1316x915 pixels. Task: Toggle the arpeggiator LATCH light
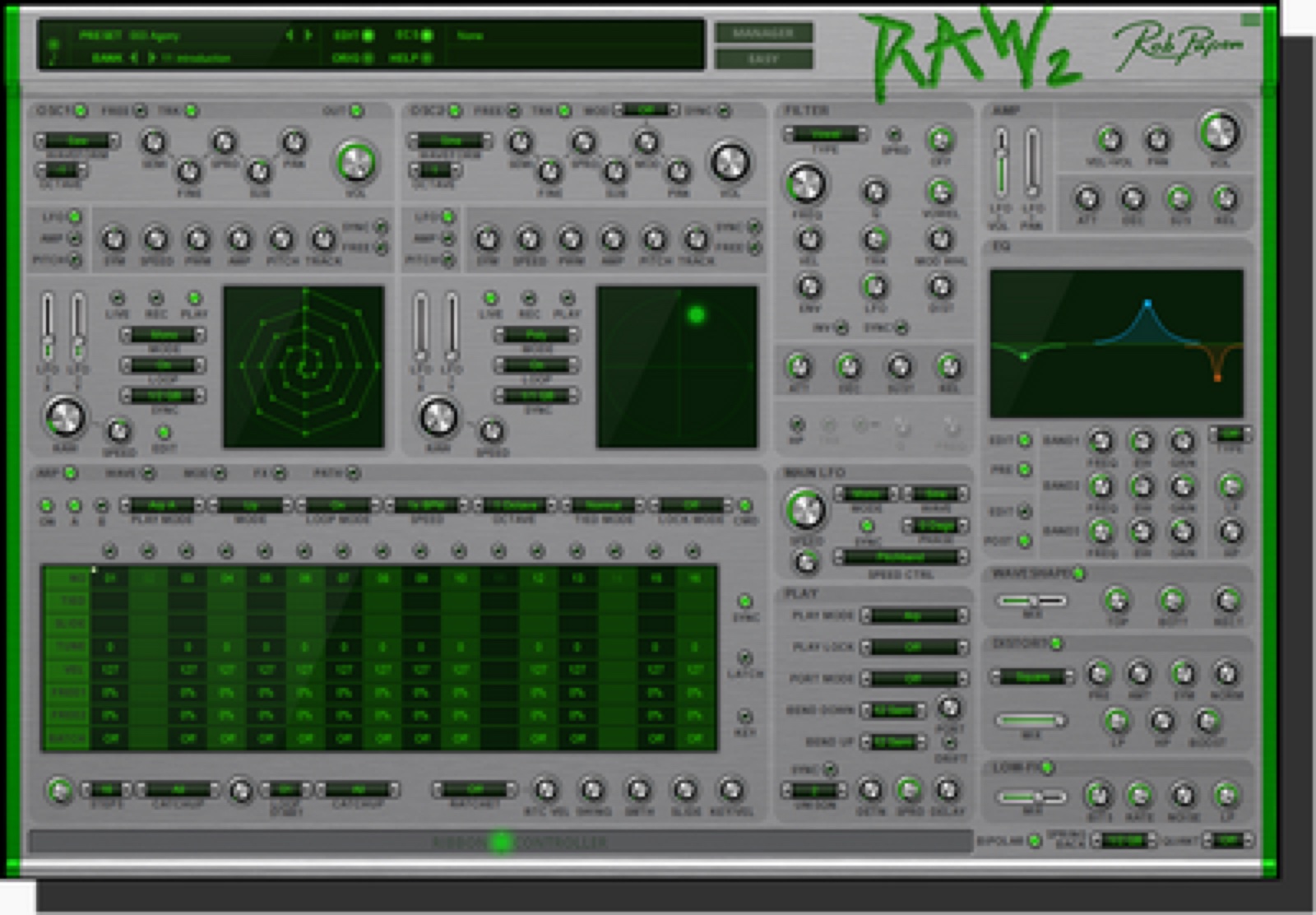tap(744, 657)
